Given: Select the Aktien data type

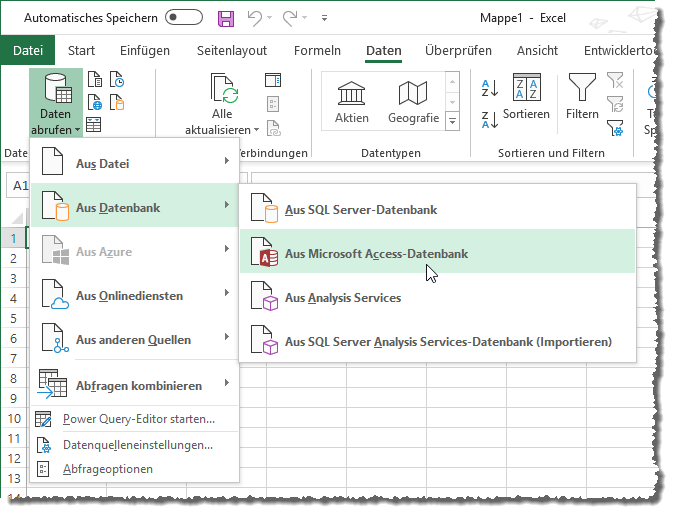Looking at the screenshot, I should coord(352,102).
